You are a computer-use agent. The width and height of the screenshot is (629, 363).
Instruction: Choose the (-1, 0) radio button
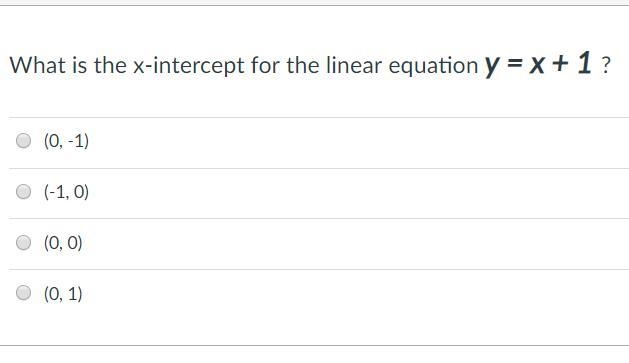coord(23,191)
